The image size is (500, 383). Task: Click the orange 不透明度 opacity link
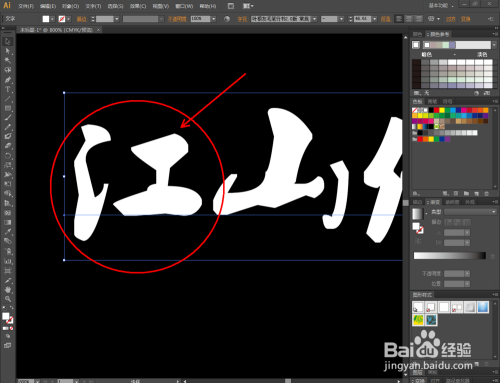coord(177,19)
